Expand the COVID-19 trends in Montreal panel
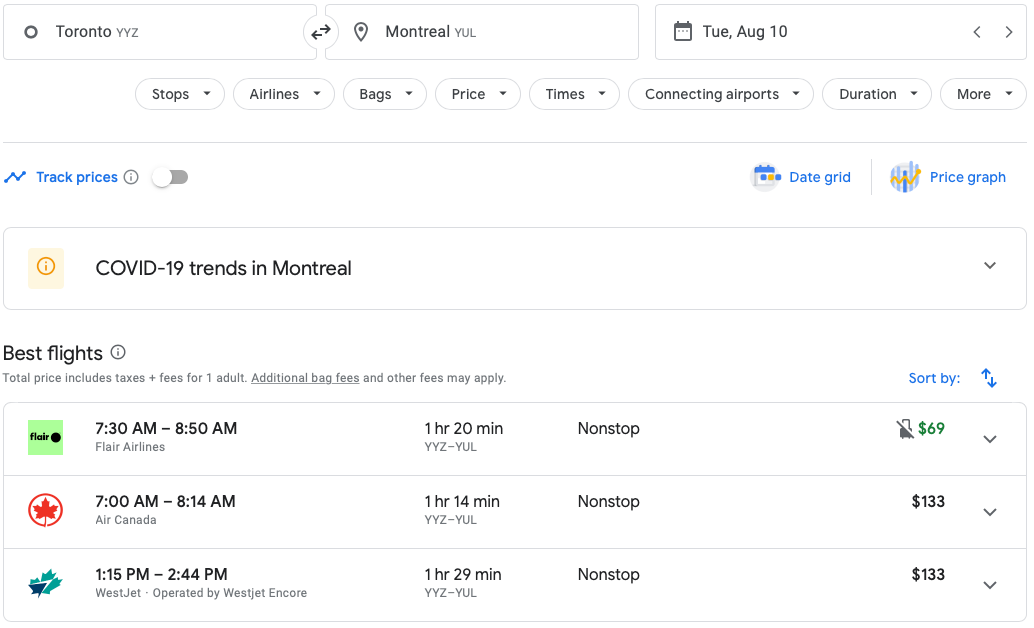This screenshot has height=628, width=1034. (x=989, y=267)
